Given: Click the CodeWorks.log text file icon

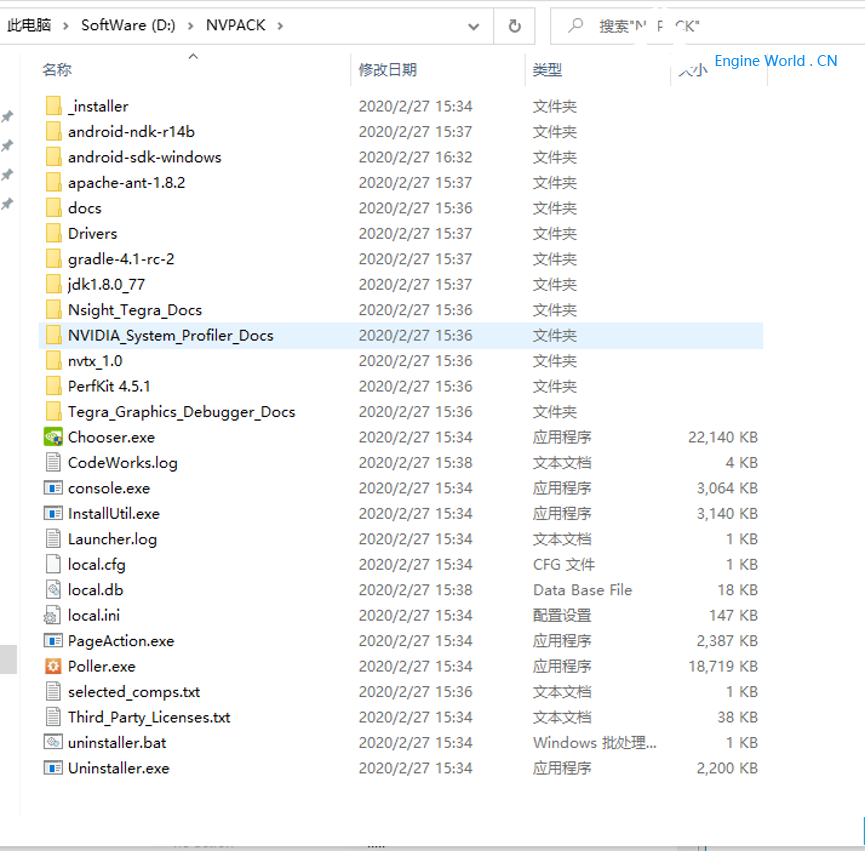Looking at the screenshot, I should pos(53,462).
